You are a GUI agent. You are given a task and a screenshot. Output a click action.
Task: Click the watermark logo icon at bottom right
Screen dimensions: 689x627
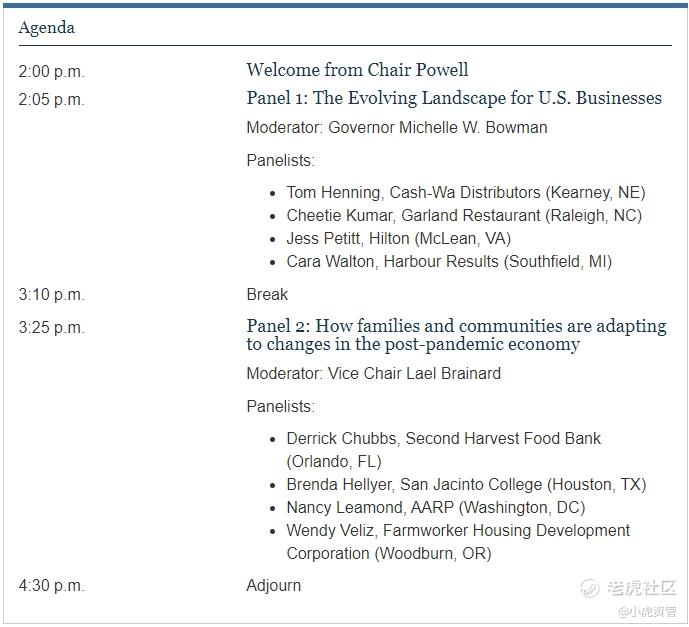pyautogui.click(x=590, y=588)
